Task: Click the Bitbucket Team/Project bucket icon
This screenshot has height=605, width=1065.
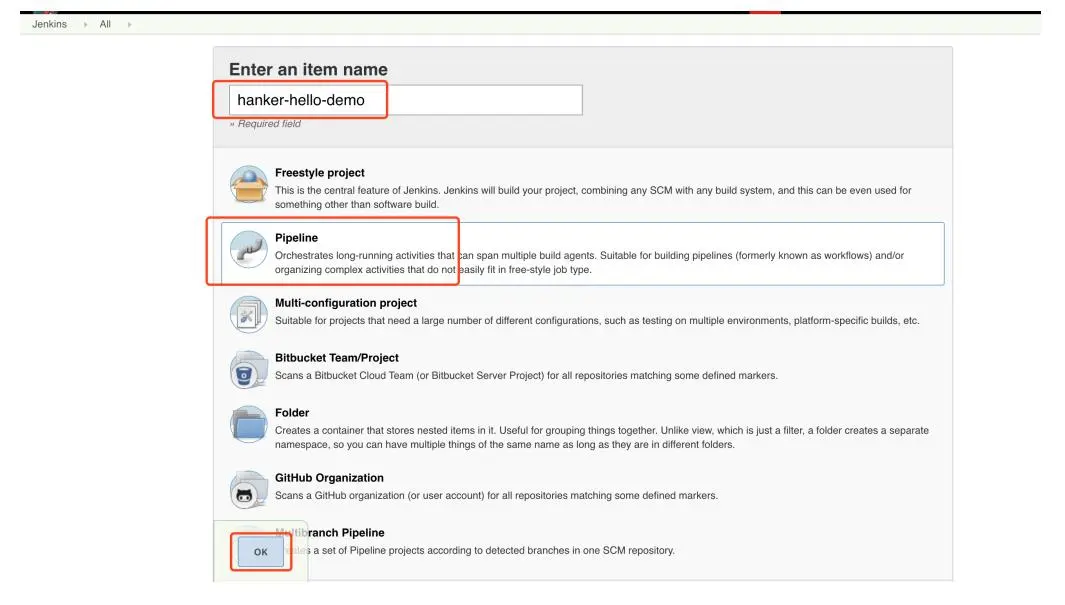Action: 249,369
